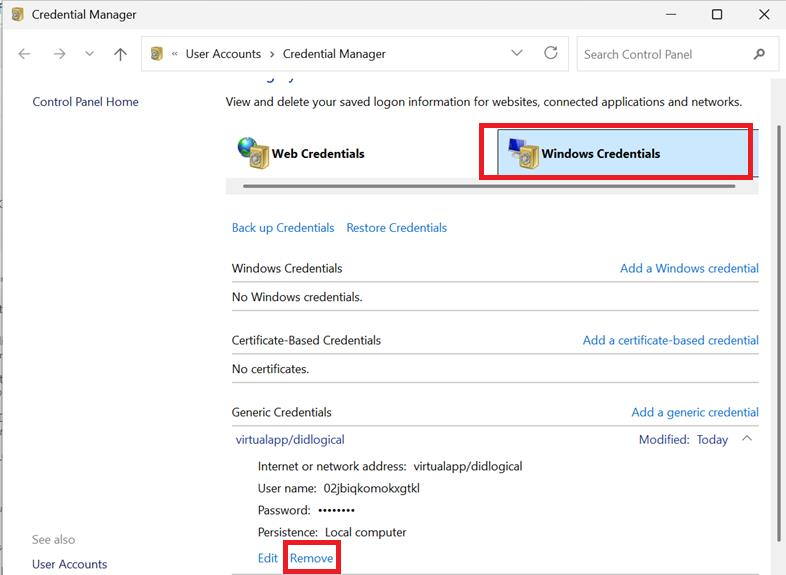The height and width of the screenshot is (575, 786).
Task: Go back with the left arrow
Action: click(x=24, y=54)
